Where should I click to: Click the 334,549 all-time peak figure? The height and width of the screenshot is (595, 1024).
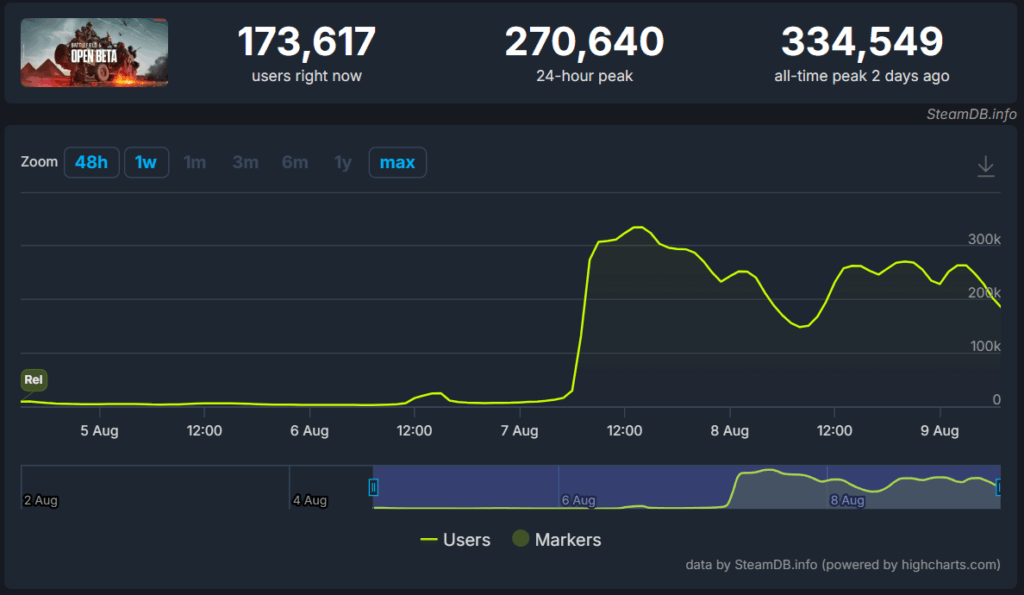[x=862, y=41]
